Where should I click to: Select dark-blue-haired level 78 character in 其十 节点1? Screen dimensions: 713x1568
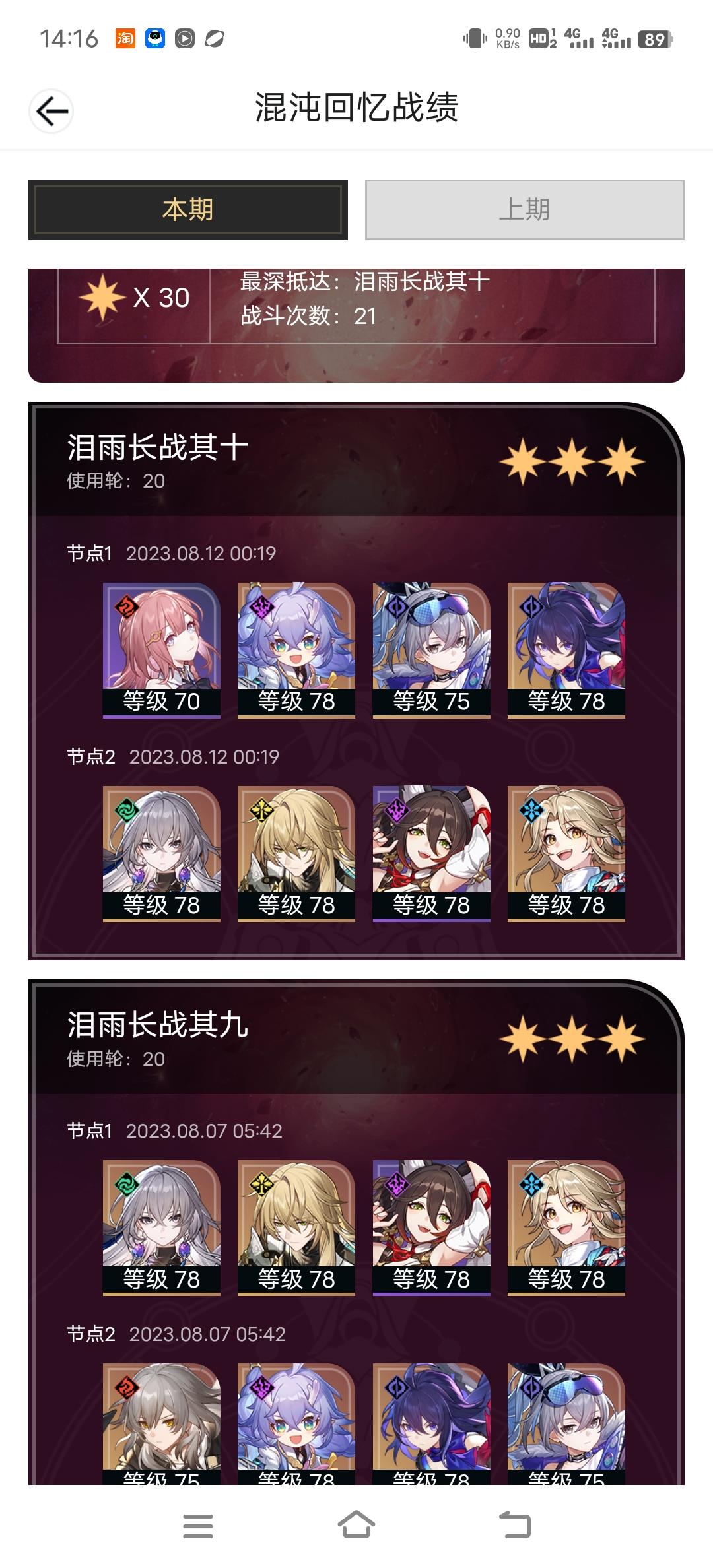click(566, 650)
